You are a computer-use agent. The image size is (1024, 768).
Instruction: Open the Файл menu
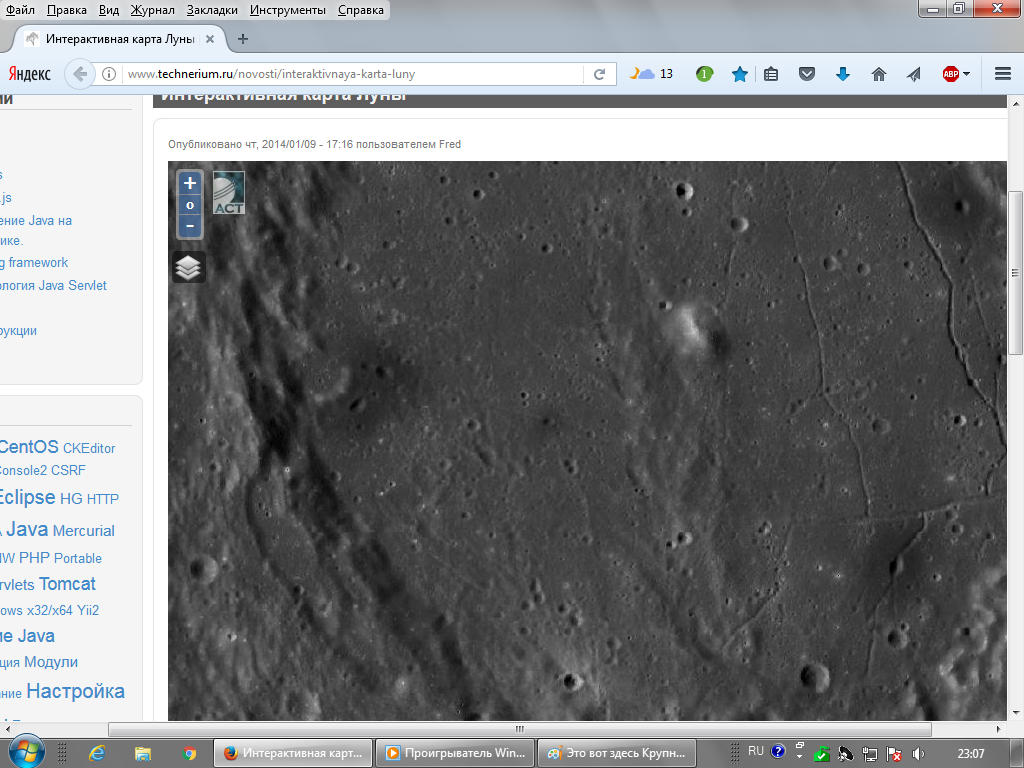click(20, 10)
